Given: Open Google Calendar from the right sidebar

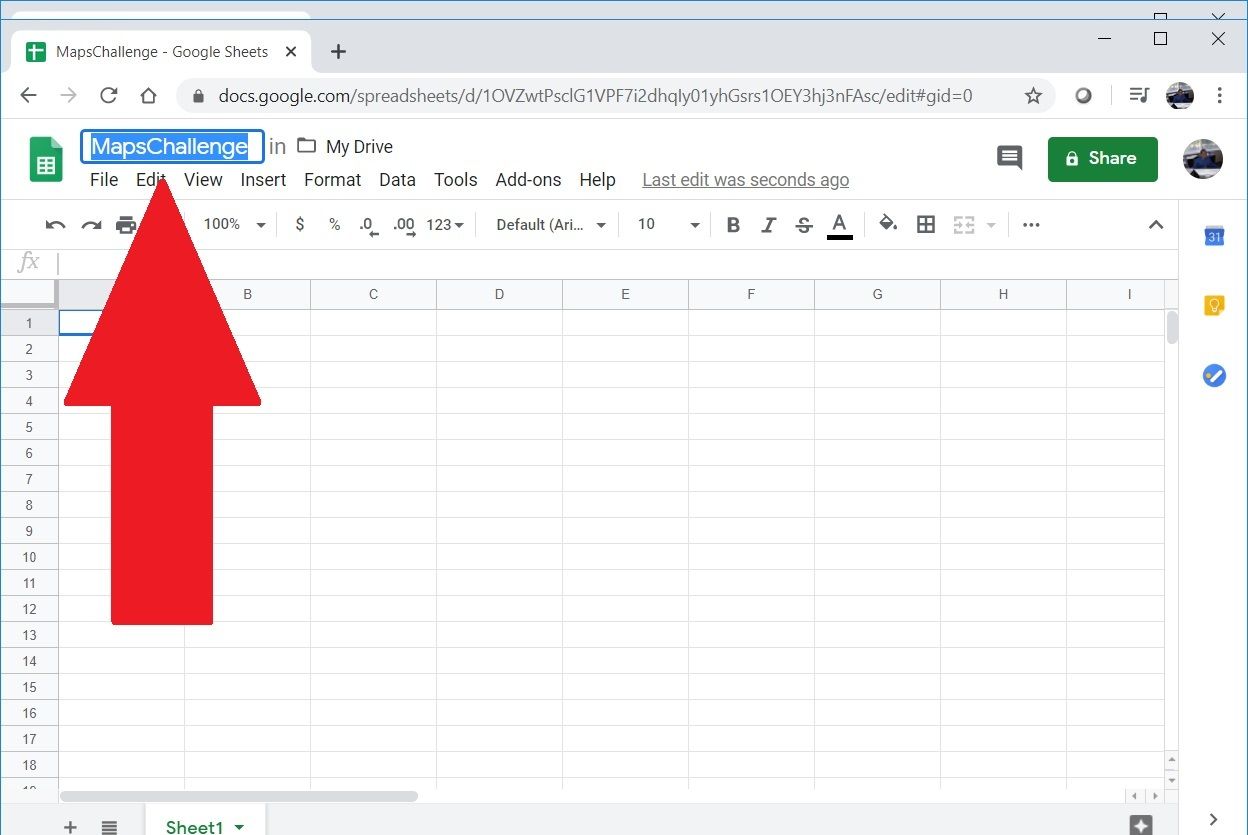Looking at the screenshot, I should pos(1213,236).
